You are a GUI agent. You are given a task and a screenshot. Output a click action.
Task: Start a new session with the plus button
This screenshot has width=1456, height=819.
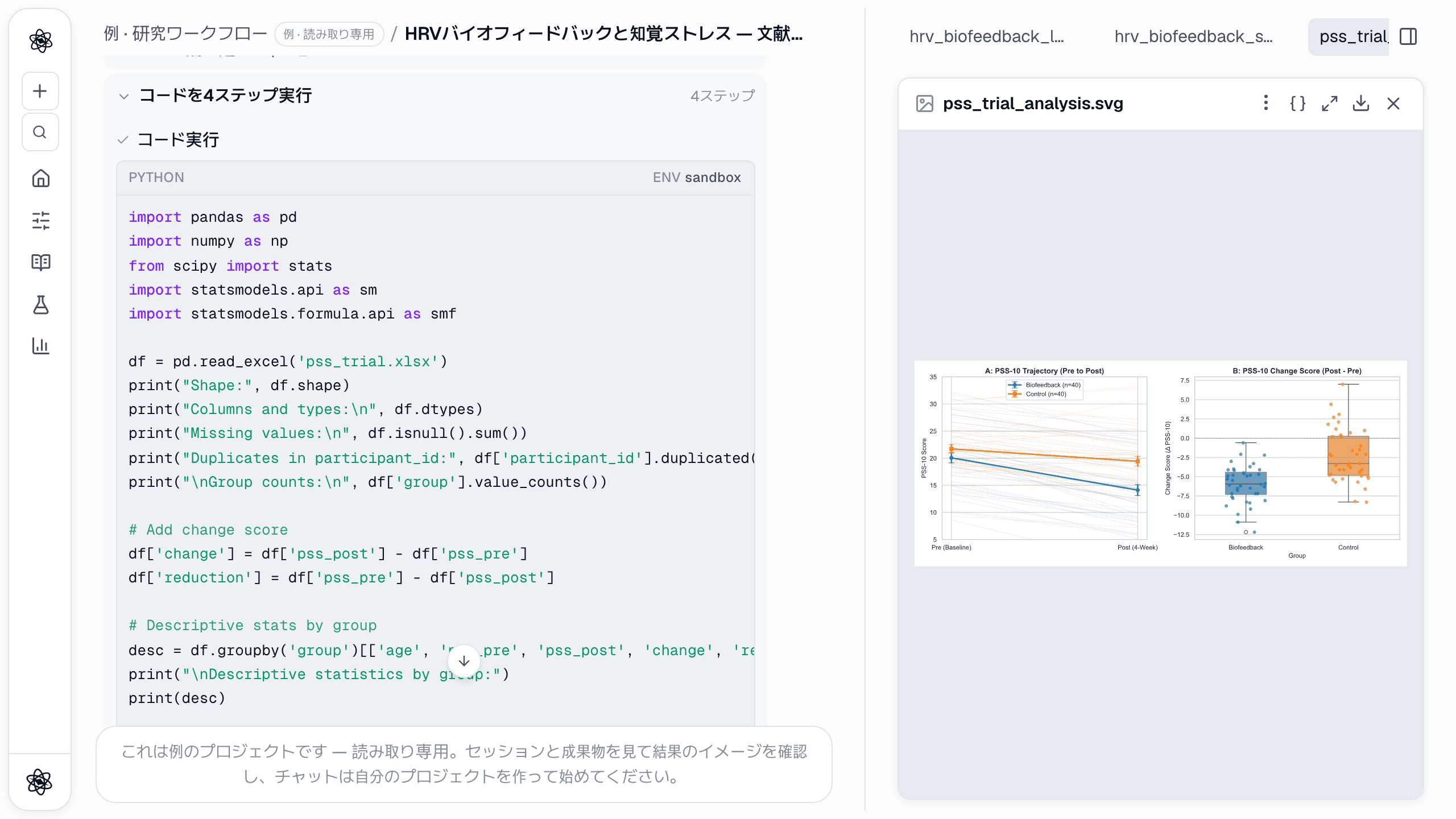[40, 91]
